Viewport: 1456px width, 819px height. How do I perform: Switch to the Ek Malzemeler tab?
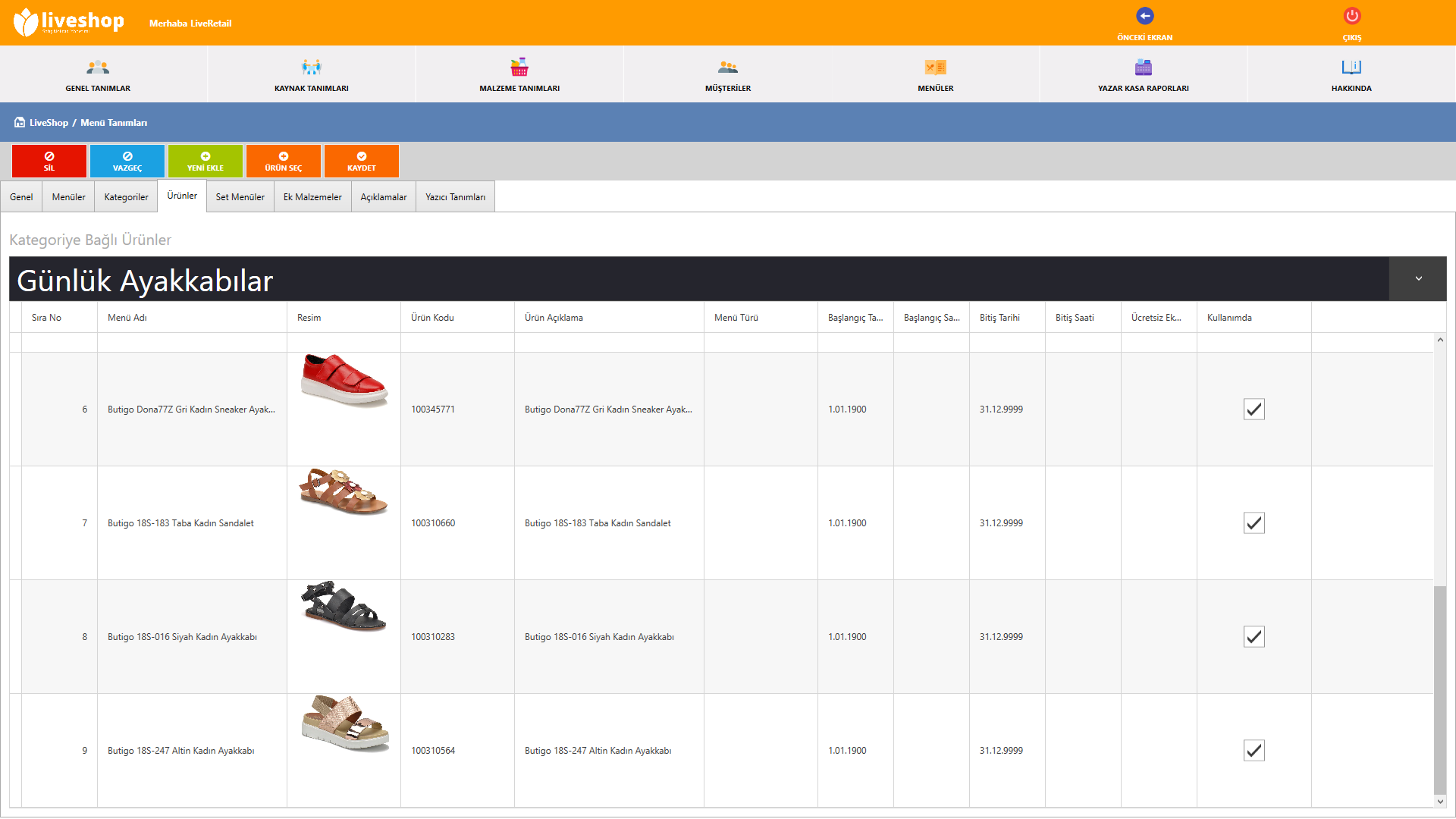click(x=312, y=196)
